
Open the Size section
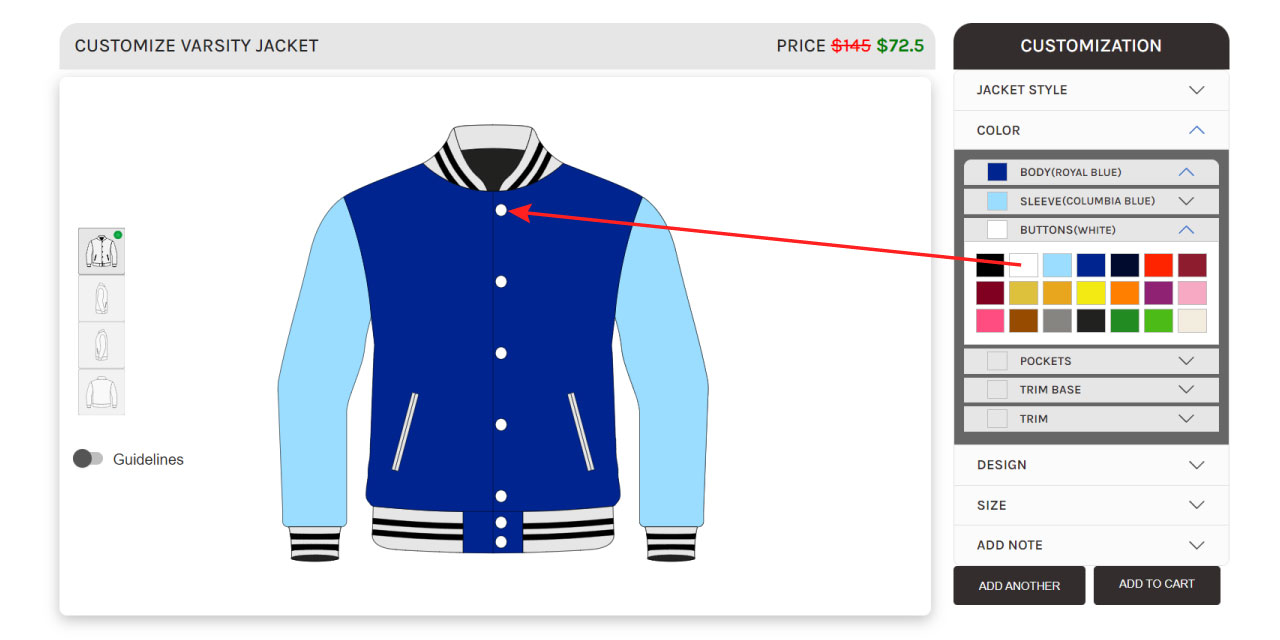[1091, 505]
